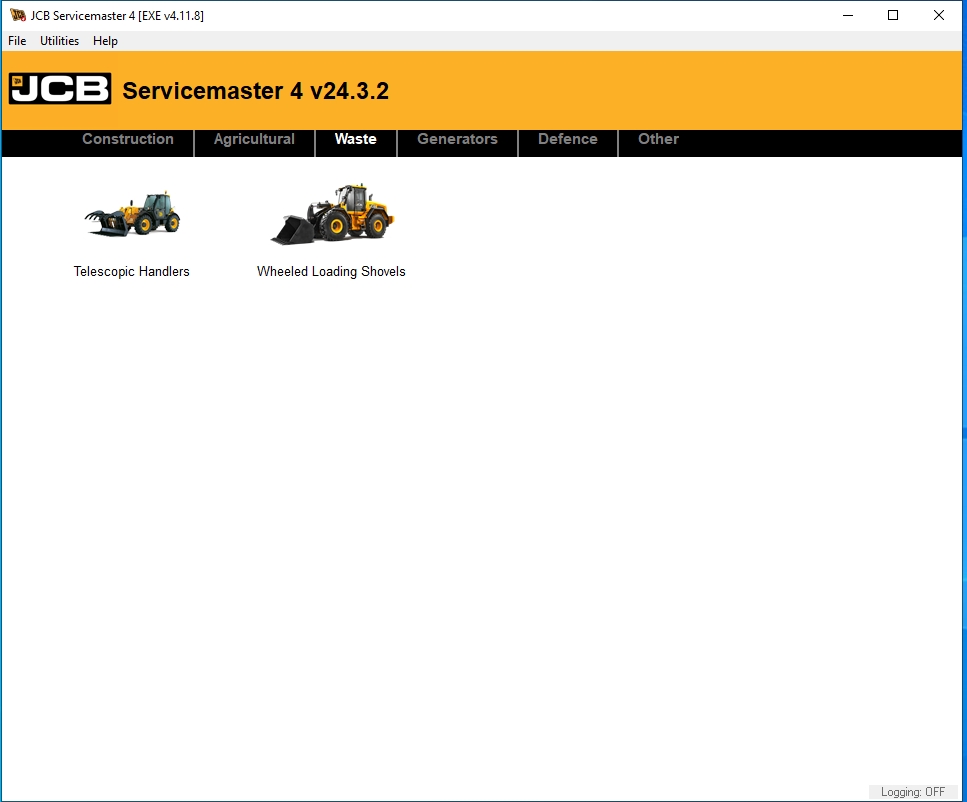The image size is (967, 802).
Task: Open Wheeled Loading Shovels via its text label
Action: tap(331, 271)
